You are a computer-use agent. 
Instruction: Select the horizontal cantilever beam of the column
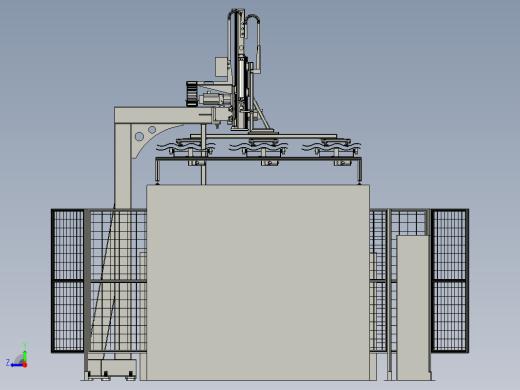tap(164, 115)
